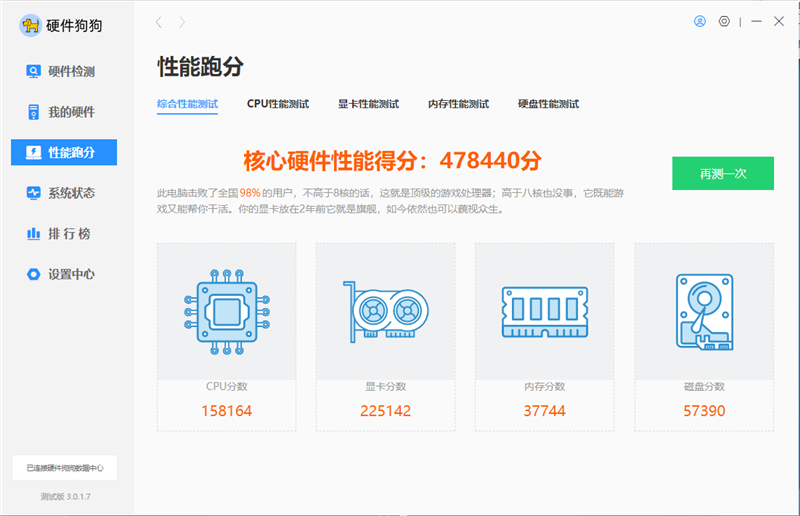Navigate forward with the right arrow
The height and width of the screenshot is (516, 800).
coord(182,22)
